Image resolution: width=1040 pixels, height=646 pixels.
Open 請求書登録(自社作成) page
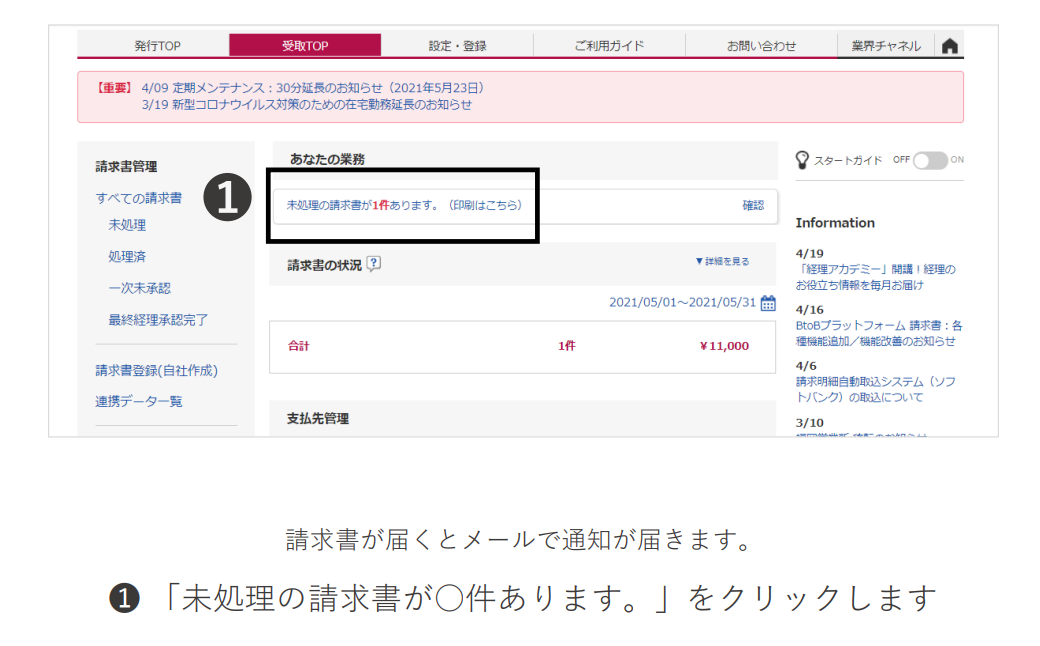(x=156, y=370)
